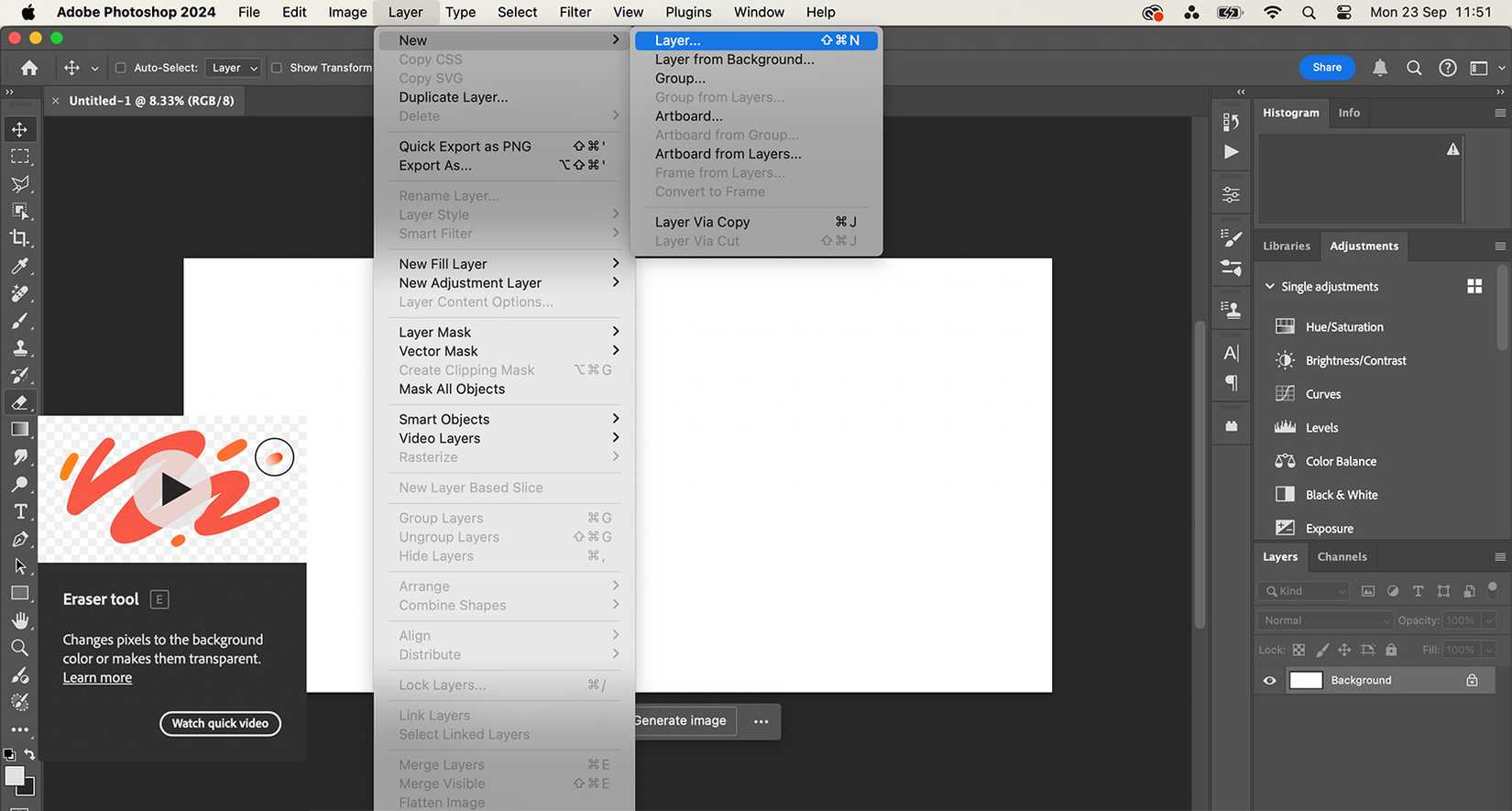Switch to the Libraries tab
This screenshot has width=1512, height=811.
[1287, 247]
